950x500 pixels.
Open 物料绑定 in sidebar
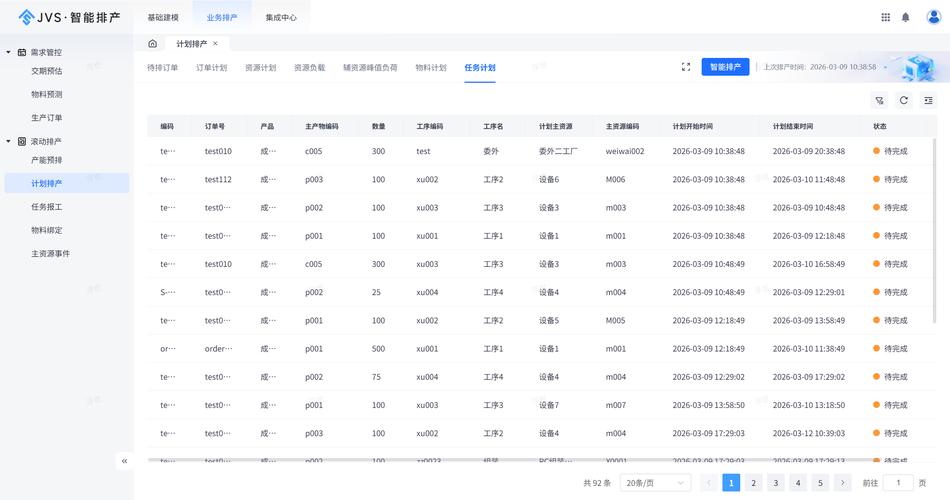(47, 230)
